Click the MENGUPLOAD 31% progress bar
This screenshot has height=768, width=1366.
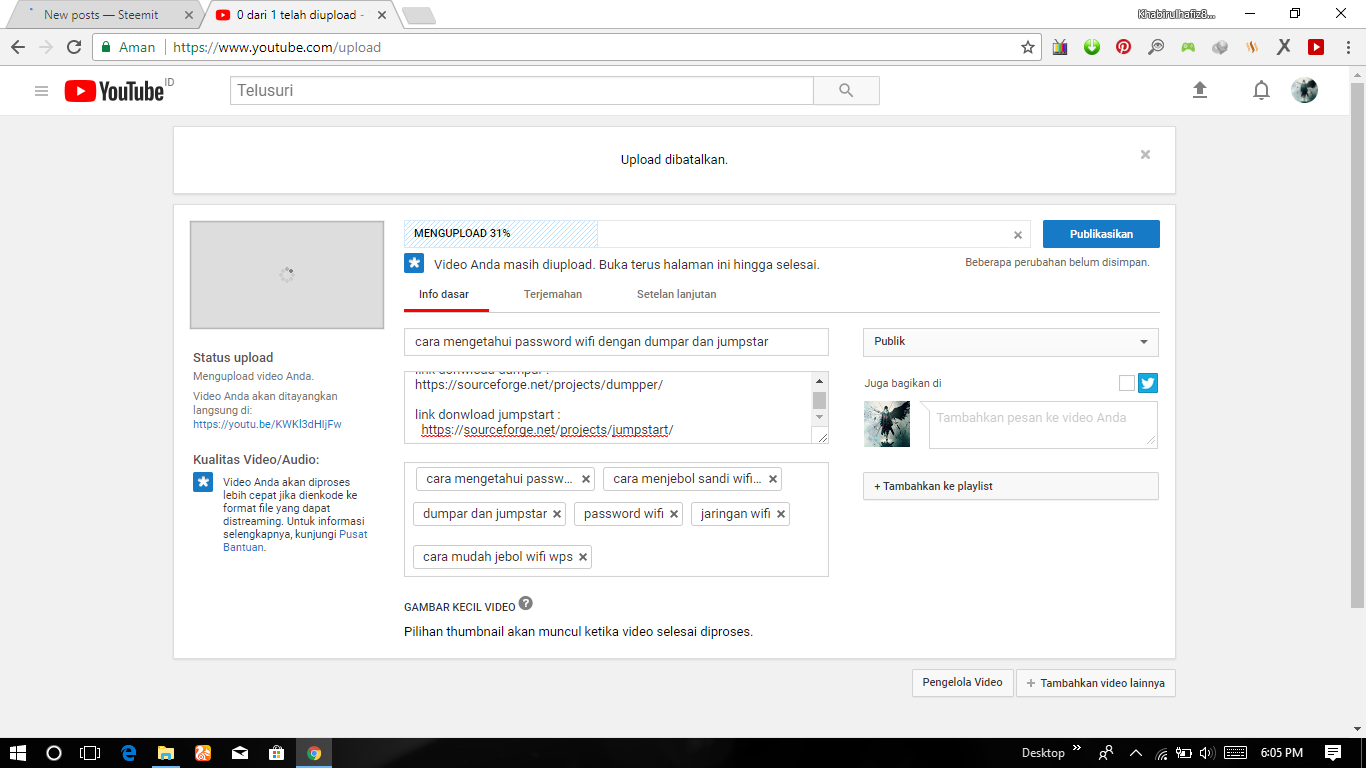pos(715,234)
